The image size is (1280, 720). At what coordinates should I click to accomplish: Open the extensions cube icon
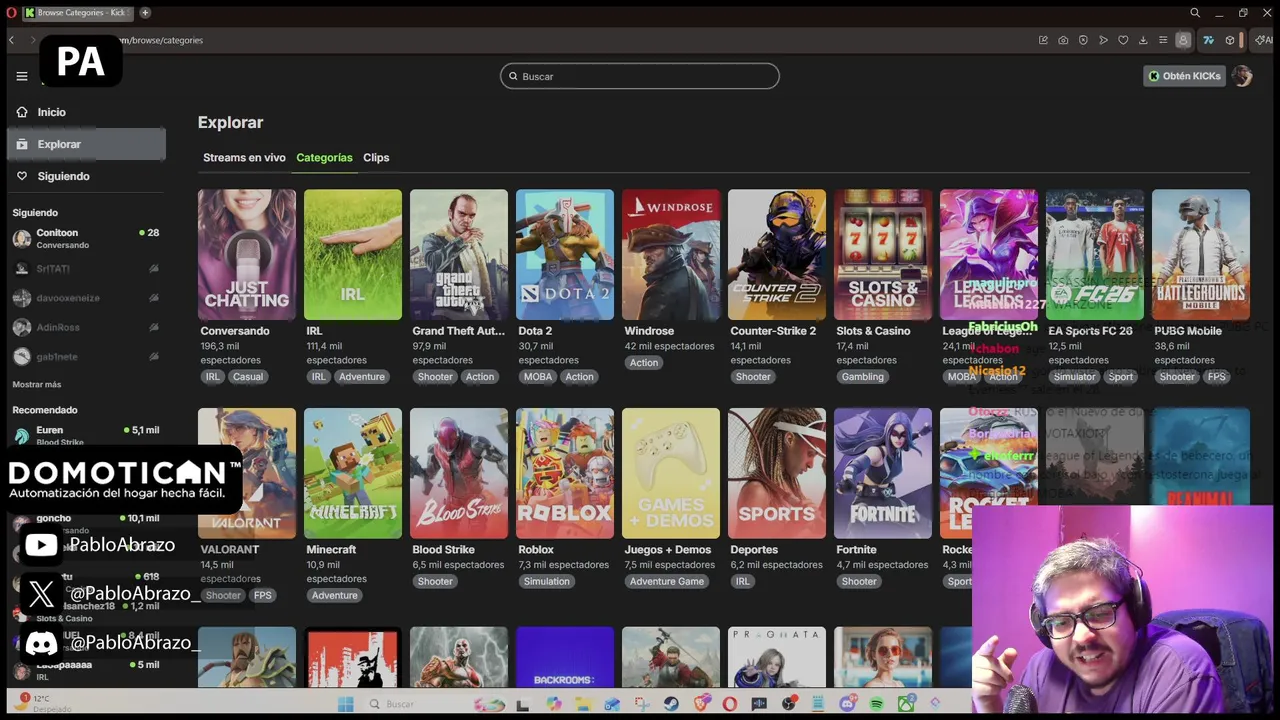pos(1230,40)
